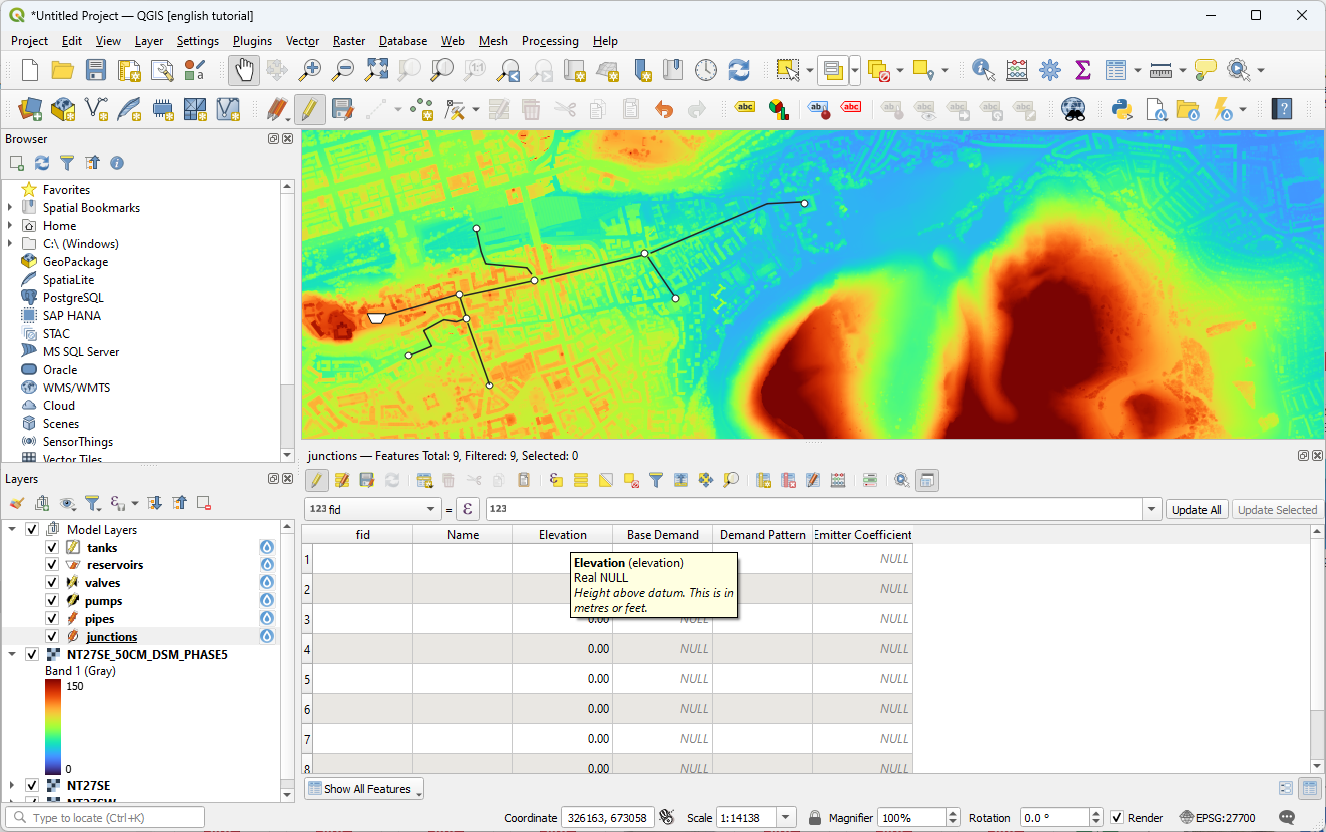Screen dimensions: 1326x832
Task: Click the Toggle Editing pencil in toolbar
Action: (x=310, y=109)
